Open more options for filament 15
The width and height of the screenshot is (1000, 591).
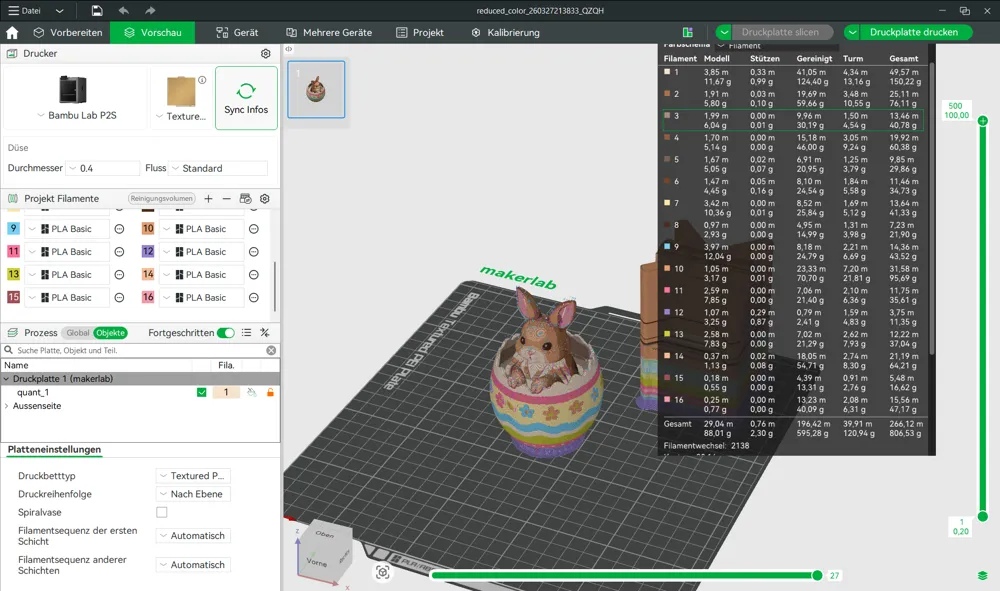[x=119, y=298]
